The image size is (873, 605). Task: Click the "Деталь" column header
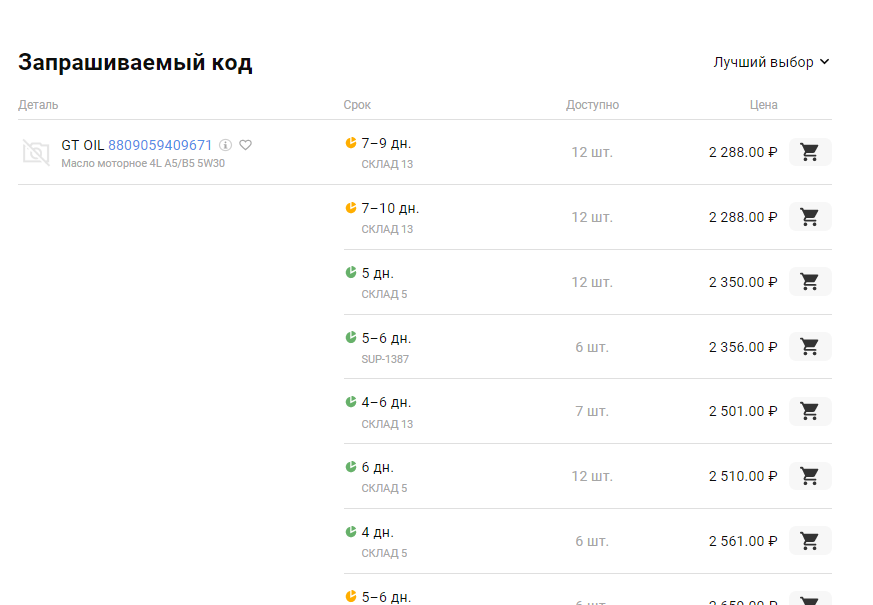click(x=38, y=105)
